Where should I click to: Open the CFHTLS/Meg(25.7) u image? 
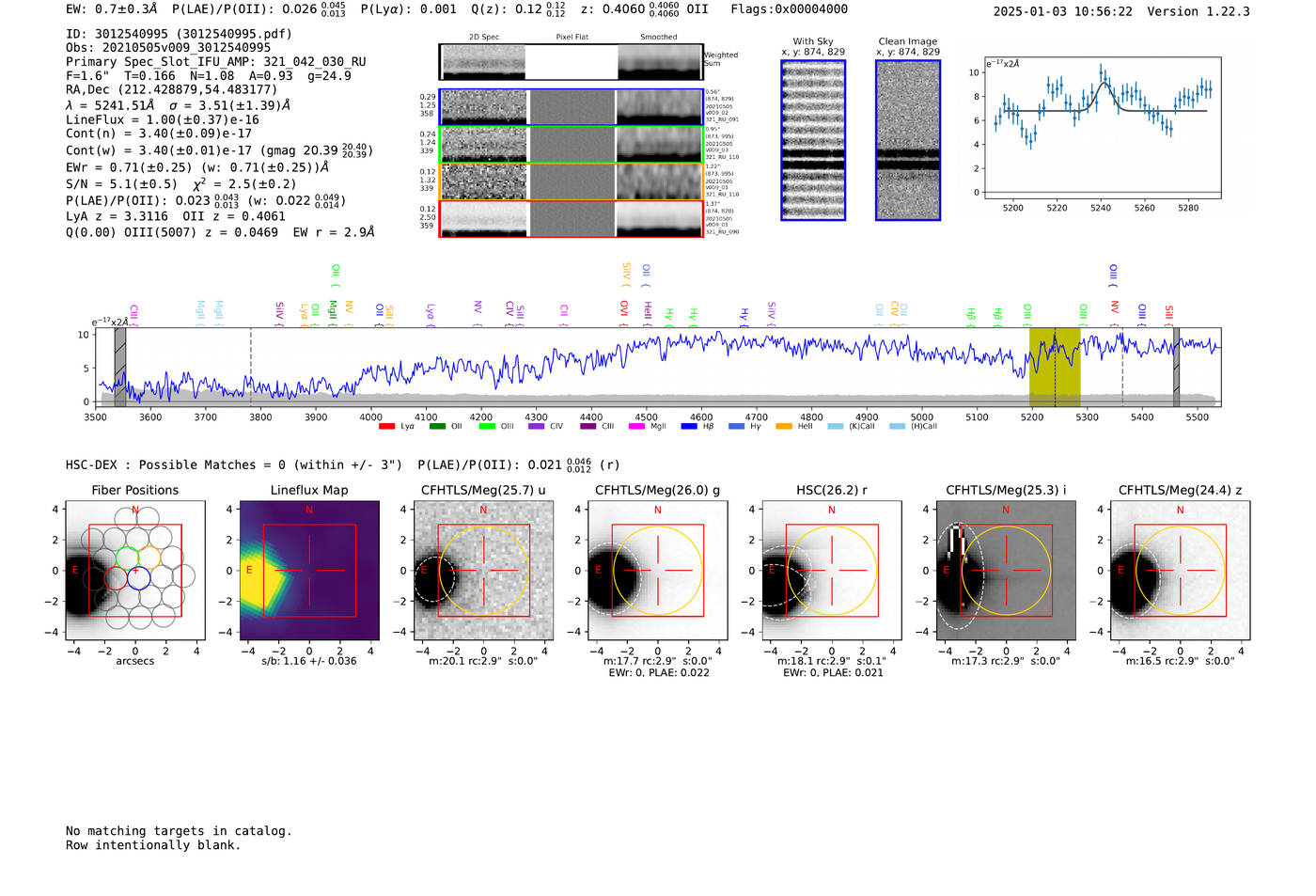point(483,571)
